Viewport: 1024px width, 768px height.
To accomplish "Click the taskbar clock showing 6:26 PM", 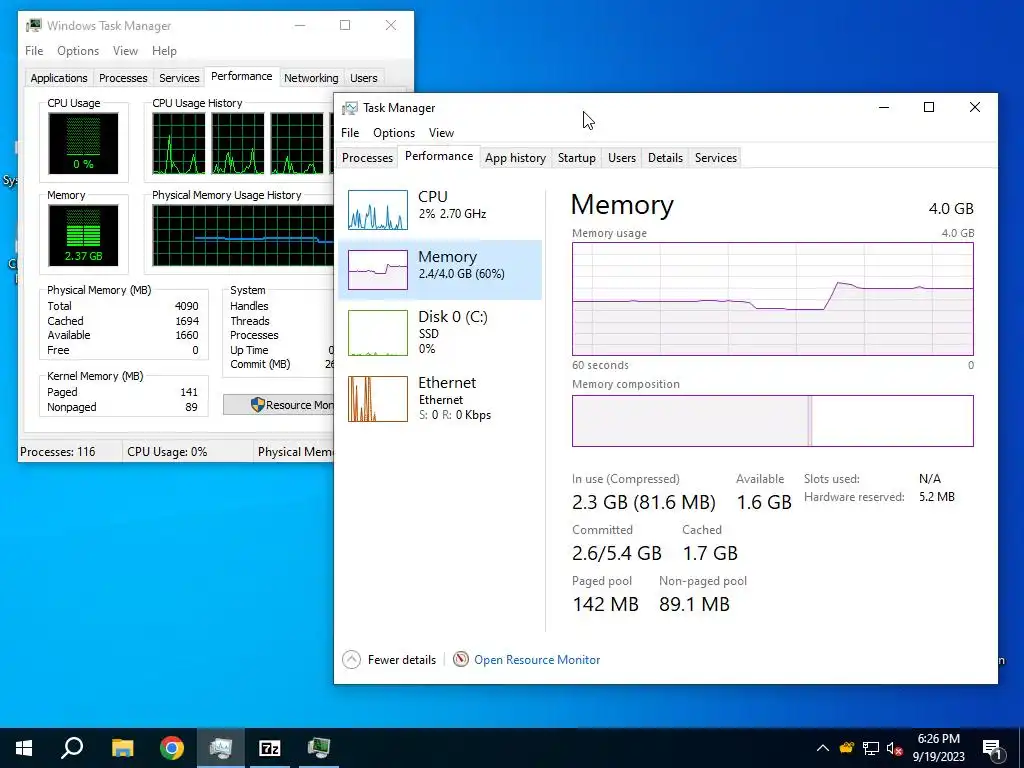I will pos(938,748).
